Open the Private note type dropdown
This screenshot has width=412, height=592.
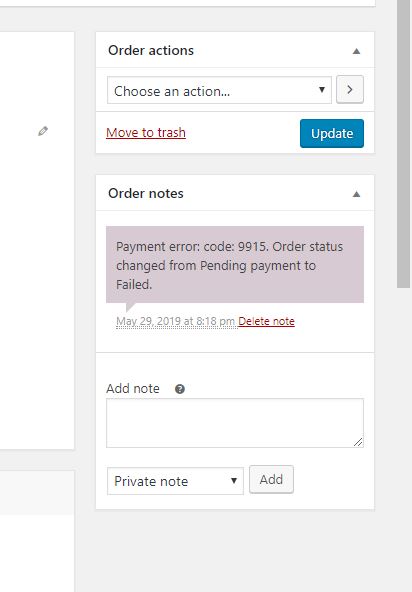tap(175, 481)
